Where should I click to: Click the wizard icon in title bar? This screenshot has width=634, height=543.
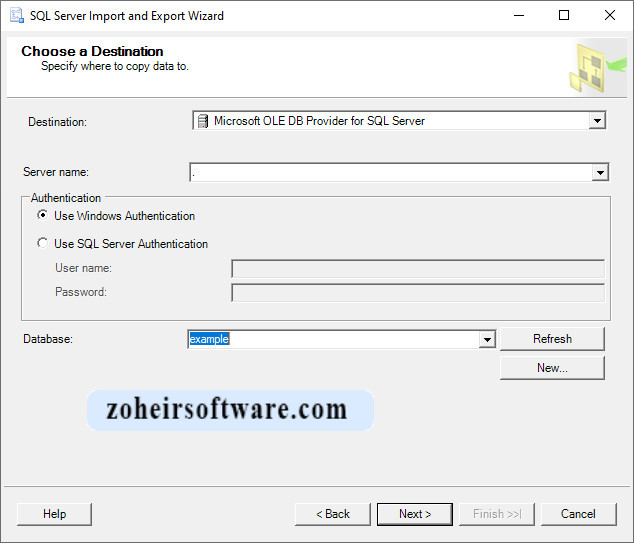coord(16,16)
